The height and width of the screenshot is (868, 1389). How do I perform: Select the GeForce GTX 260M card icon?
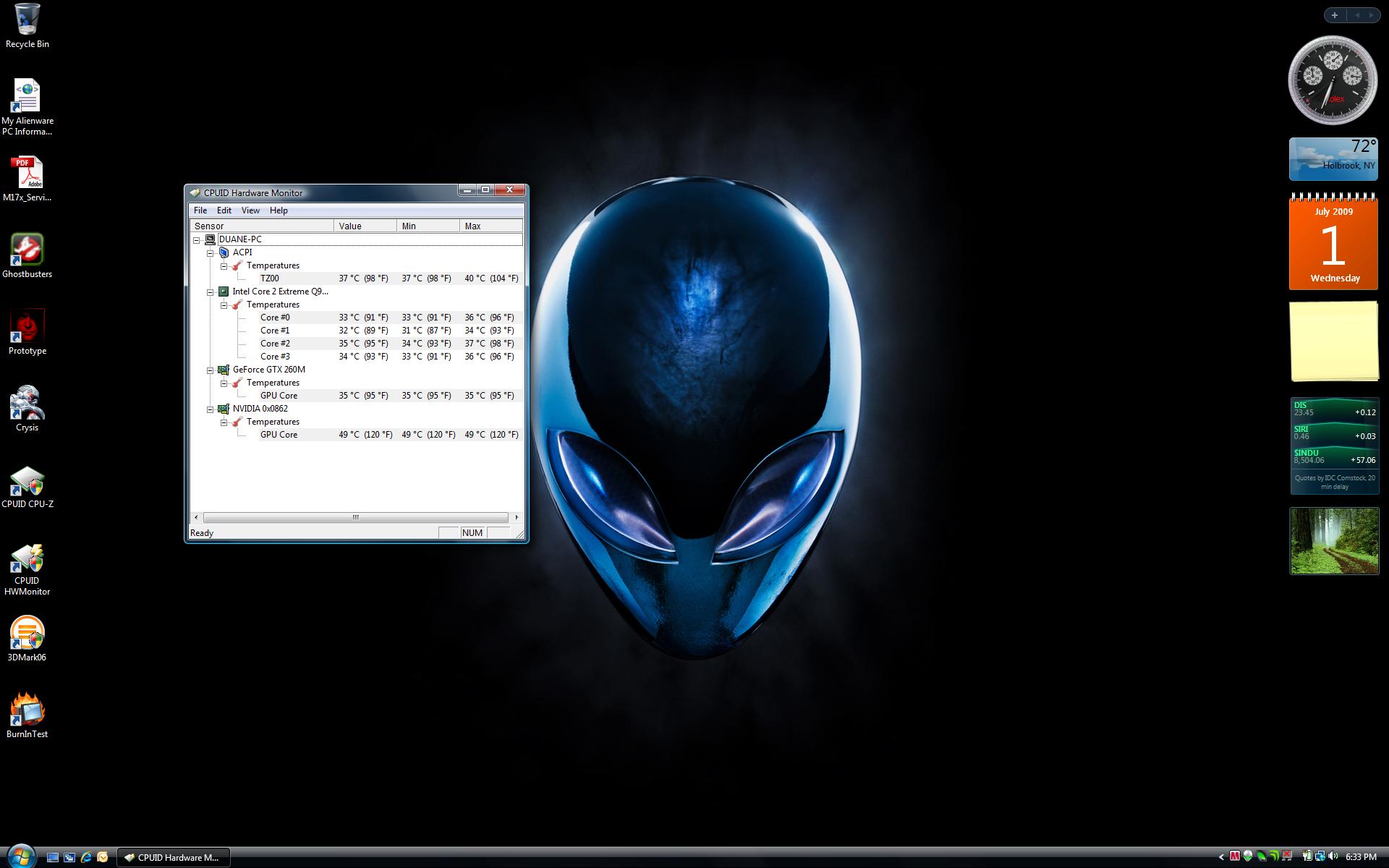[224, 370]
